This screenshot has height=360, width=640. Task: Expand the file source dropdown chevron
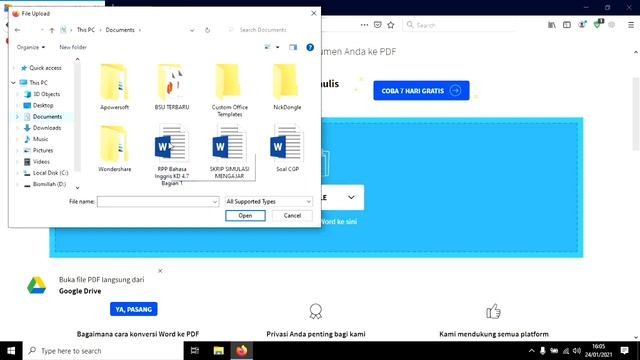pos(351,198)
